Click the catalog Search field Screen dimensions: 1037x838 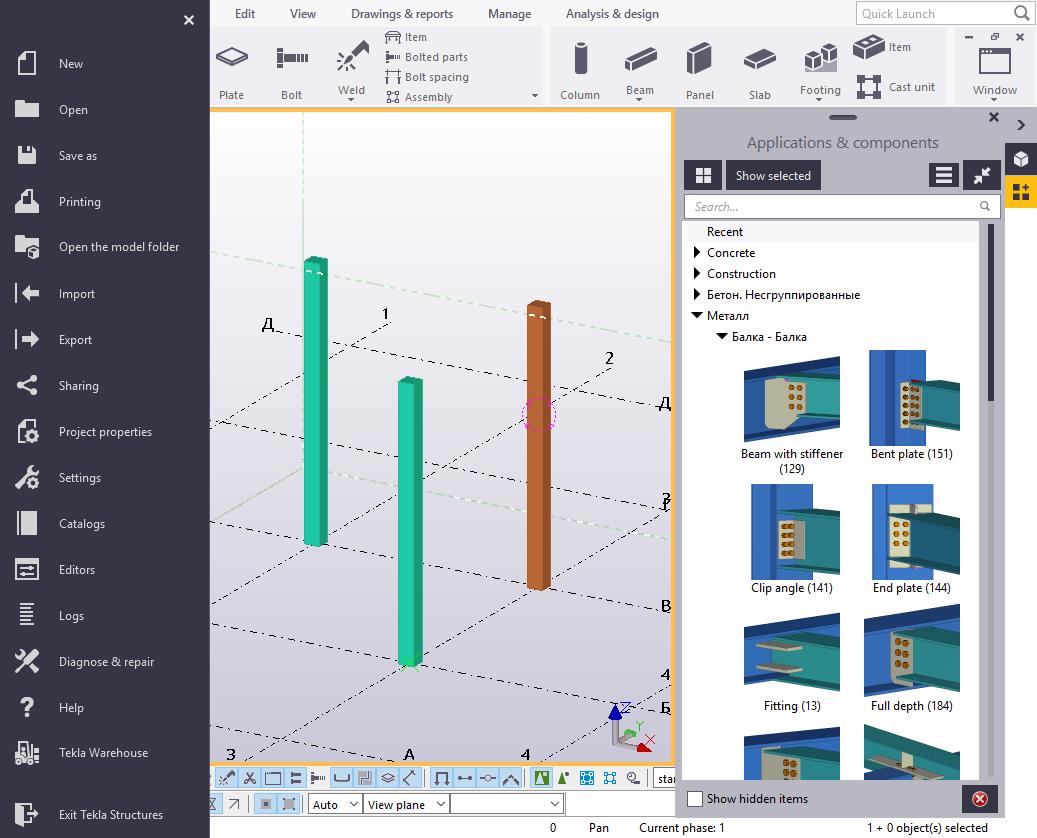point(841,206)
